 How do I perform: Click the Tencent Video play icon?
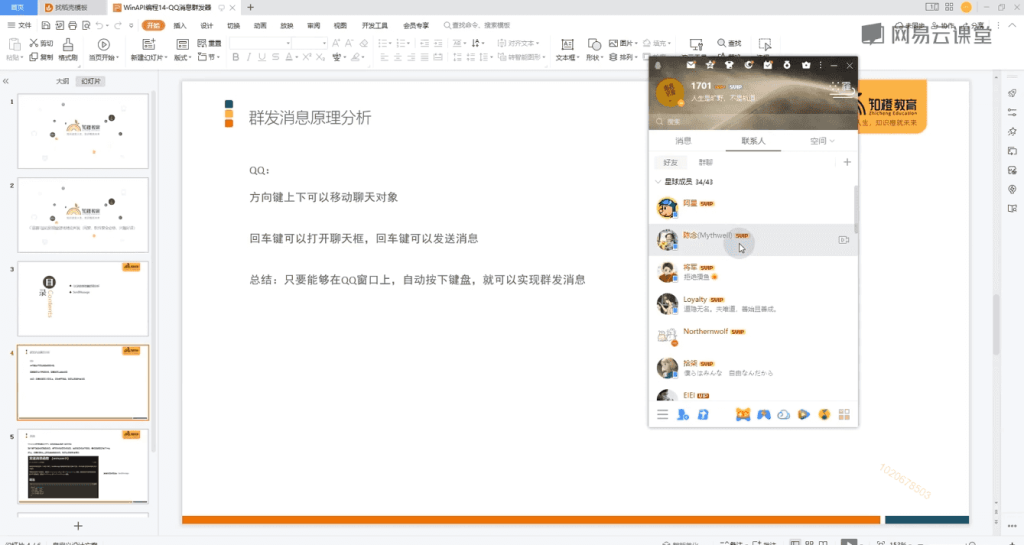pos(804,414)
